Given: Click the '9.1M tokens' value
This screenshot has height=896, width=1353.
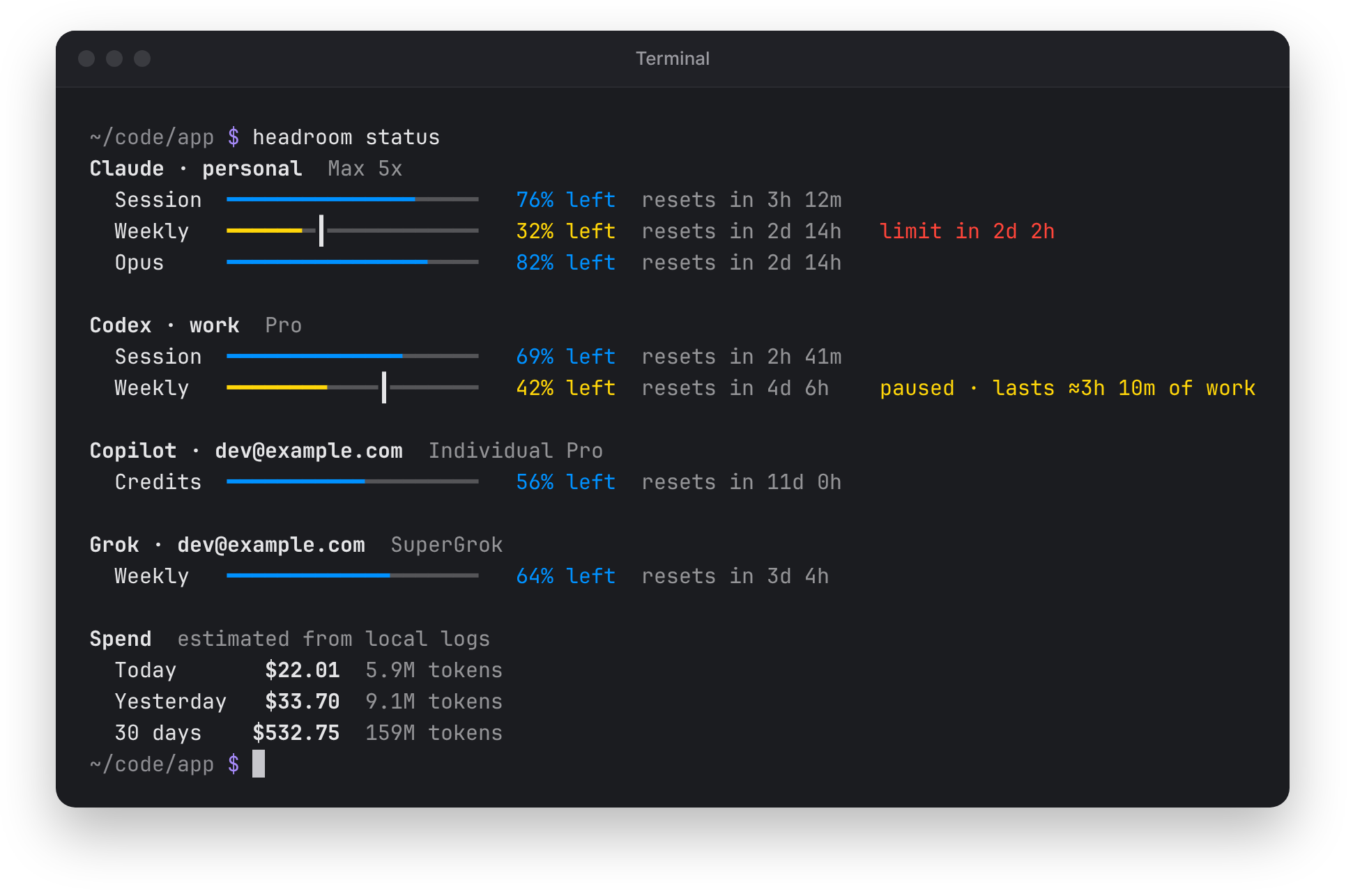Looking at the screenshot, I should pos(434,702).
